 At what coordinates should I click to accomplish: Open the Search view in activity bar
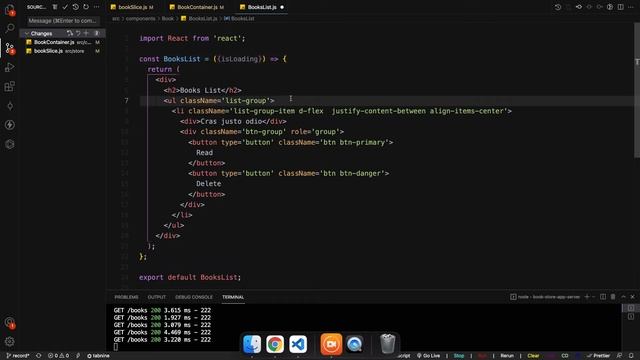pyautogui.click(x=9, y=28)
